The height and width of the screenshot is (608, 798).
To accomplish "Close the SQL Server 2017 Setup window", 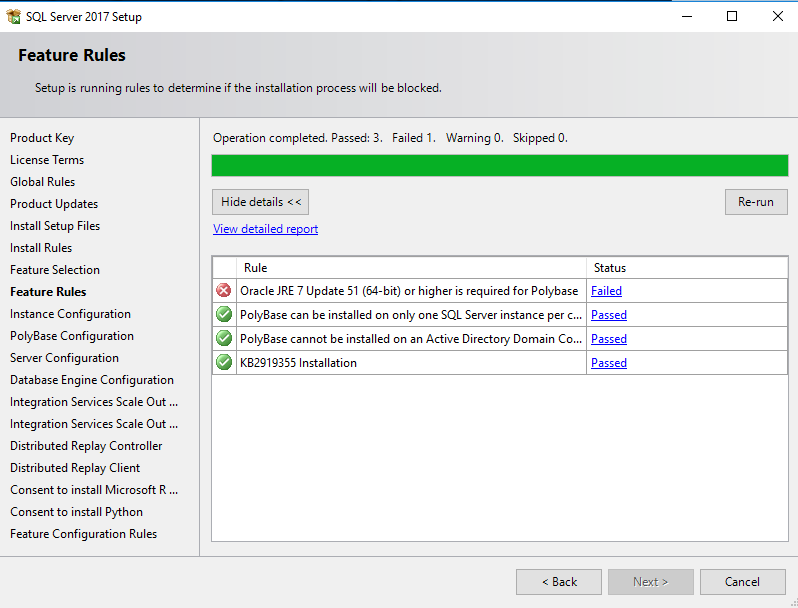I will (x=778, y=16).
